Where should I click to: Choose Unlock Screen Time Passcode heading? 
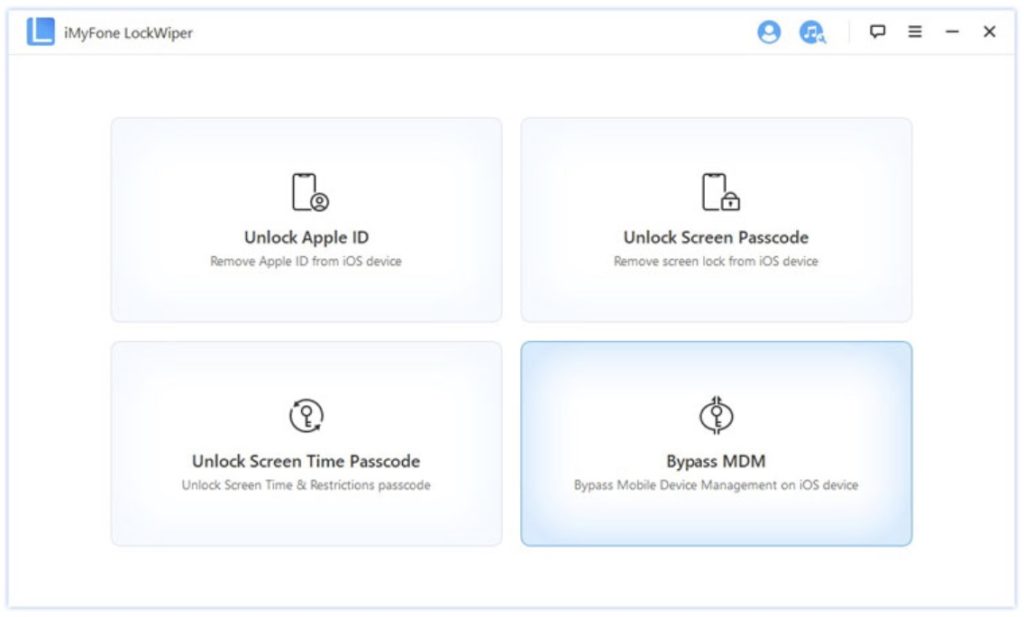click(x=306, y=461)
